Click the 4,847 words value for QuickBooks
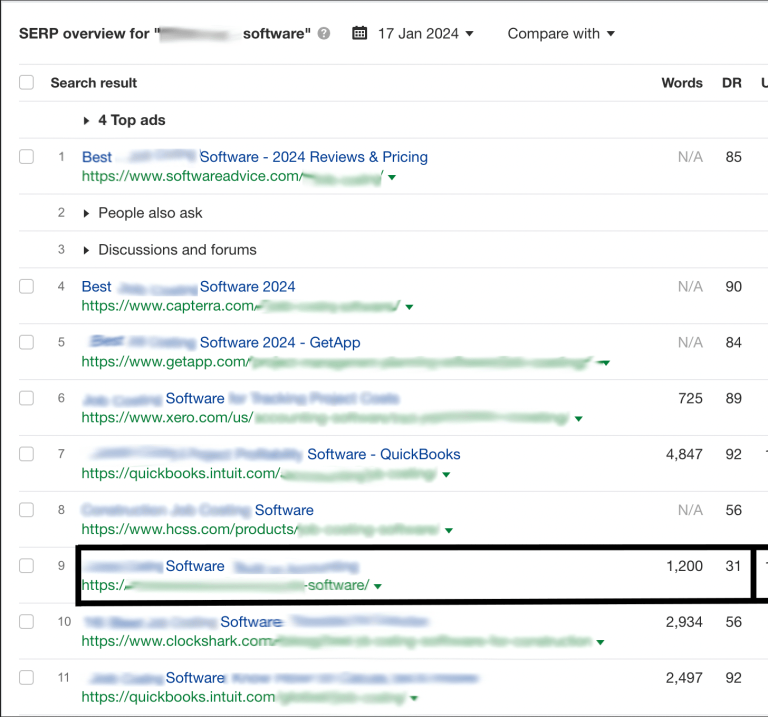The image size is (768, 717). tap(684, 454)
